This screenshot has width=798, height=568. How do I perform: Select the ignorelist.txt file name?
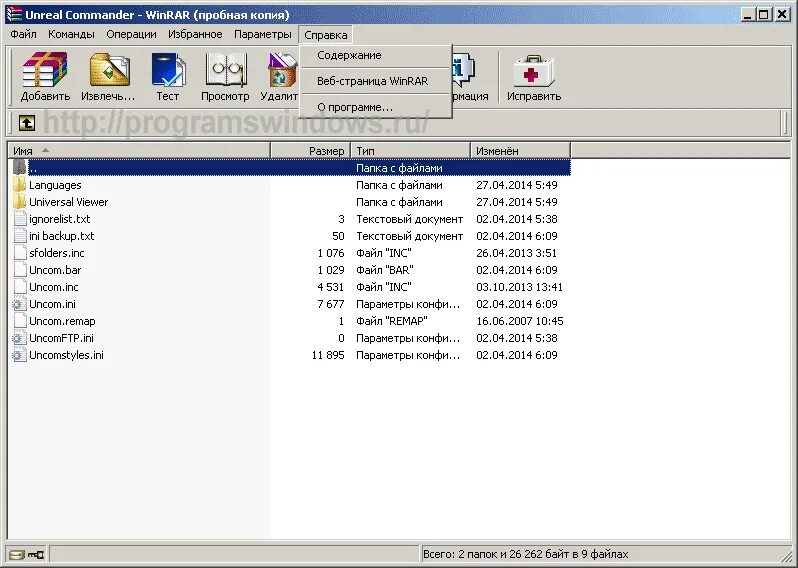click(x=60, y=219)
